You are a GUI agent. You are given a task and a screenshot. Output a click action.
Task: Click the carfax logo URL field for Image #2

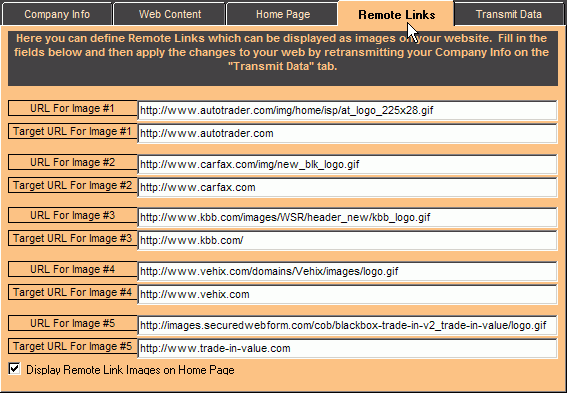(347, 165)
